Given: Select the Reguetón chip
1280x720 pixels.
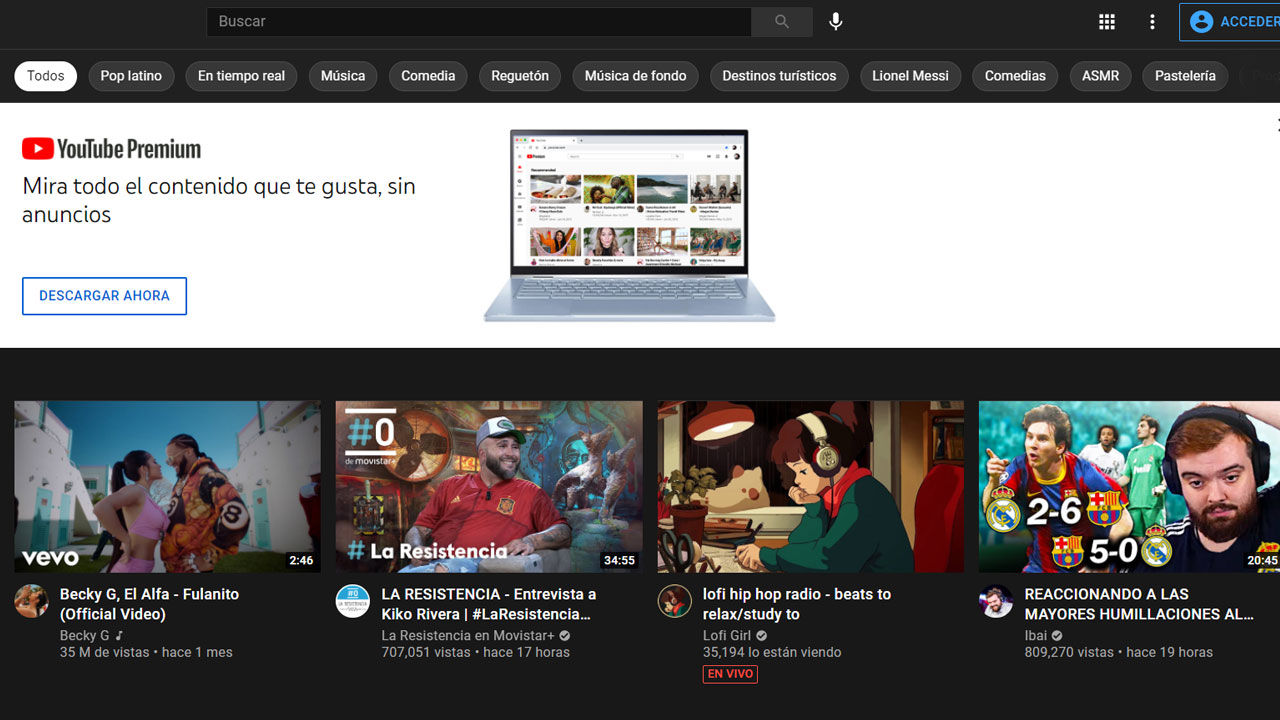Looking at the screenshot, I should point(520,76).
